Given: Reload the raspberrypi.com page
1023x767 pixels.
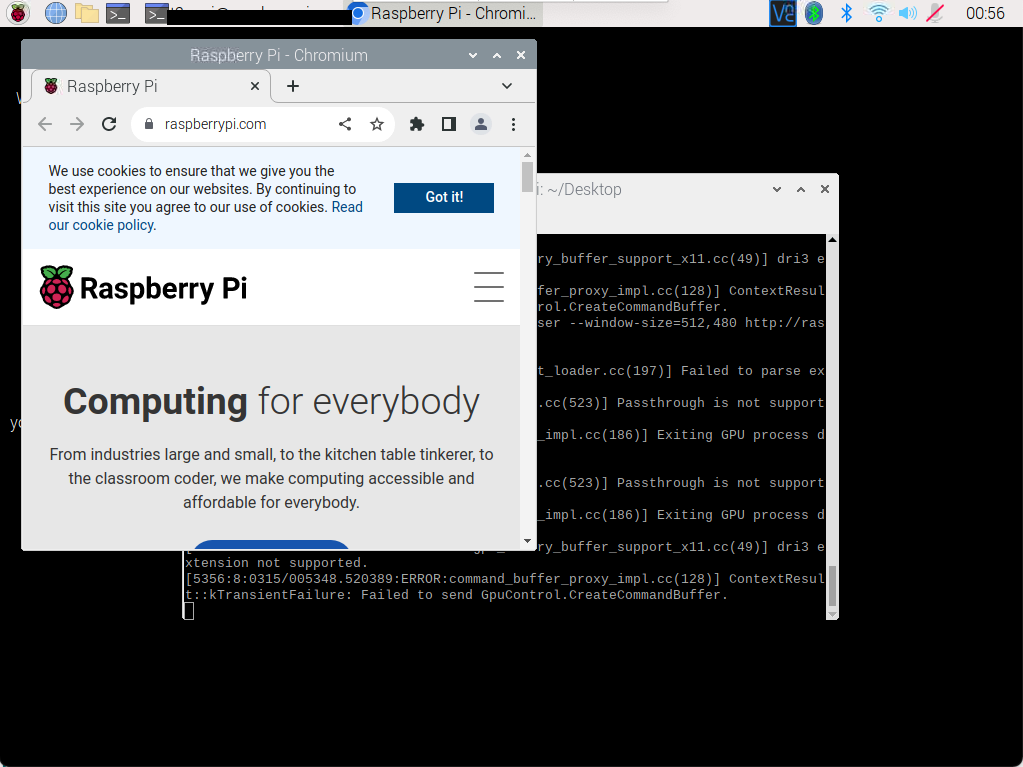Looking at the screenshot, I should (x=109, y=124).
